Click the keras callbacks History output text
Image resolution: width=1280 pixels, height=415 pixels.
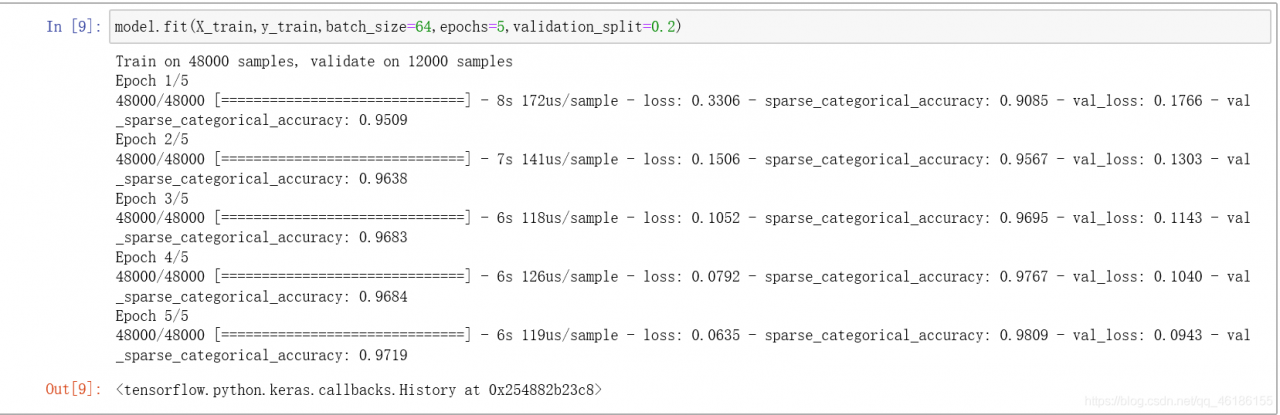(359, 389)
